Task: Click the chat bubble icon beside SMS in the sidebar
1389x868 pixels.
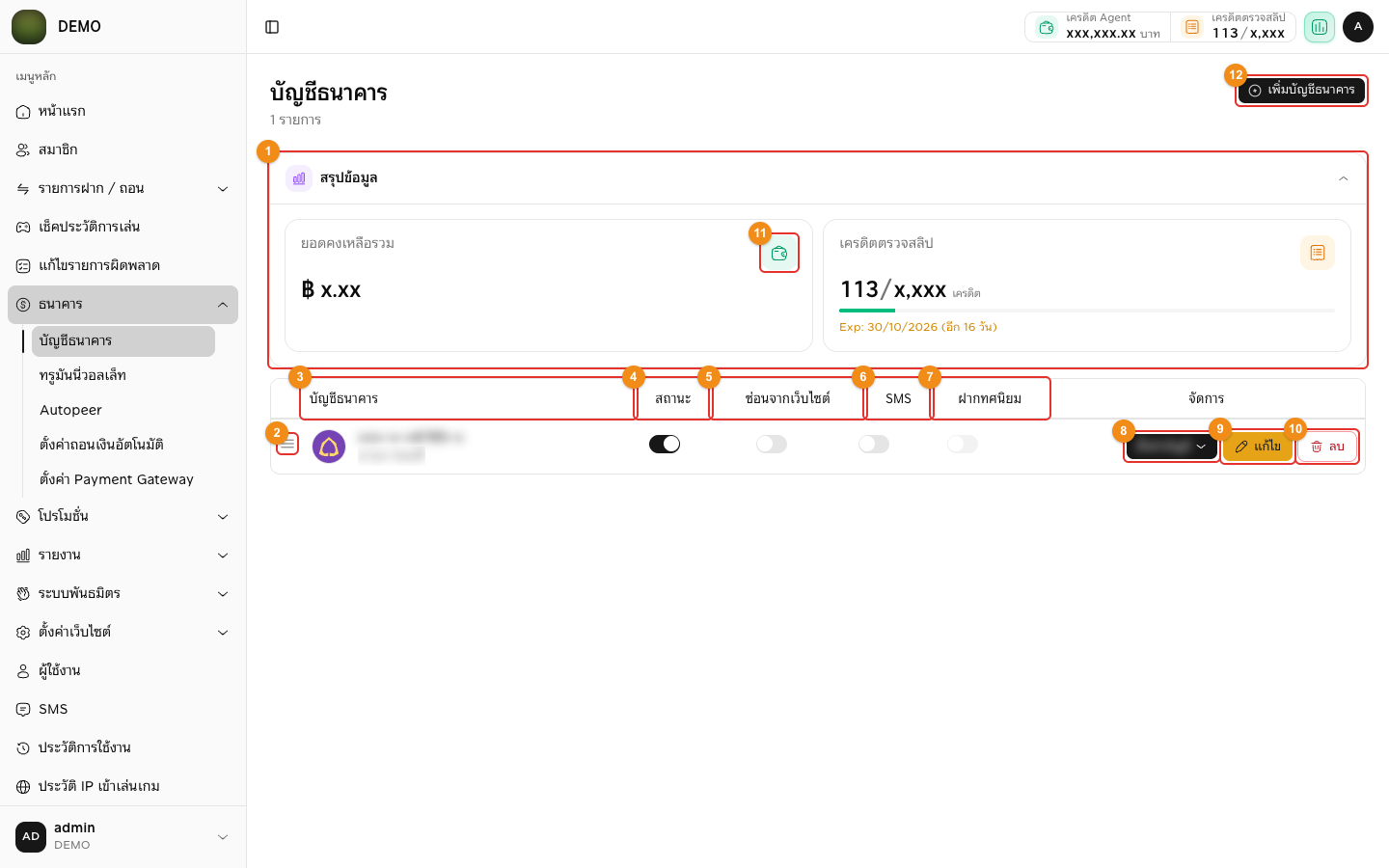Action: pyautogui.click(x=23, y=710)
